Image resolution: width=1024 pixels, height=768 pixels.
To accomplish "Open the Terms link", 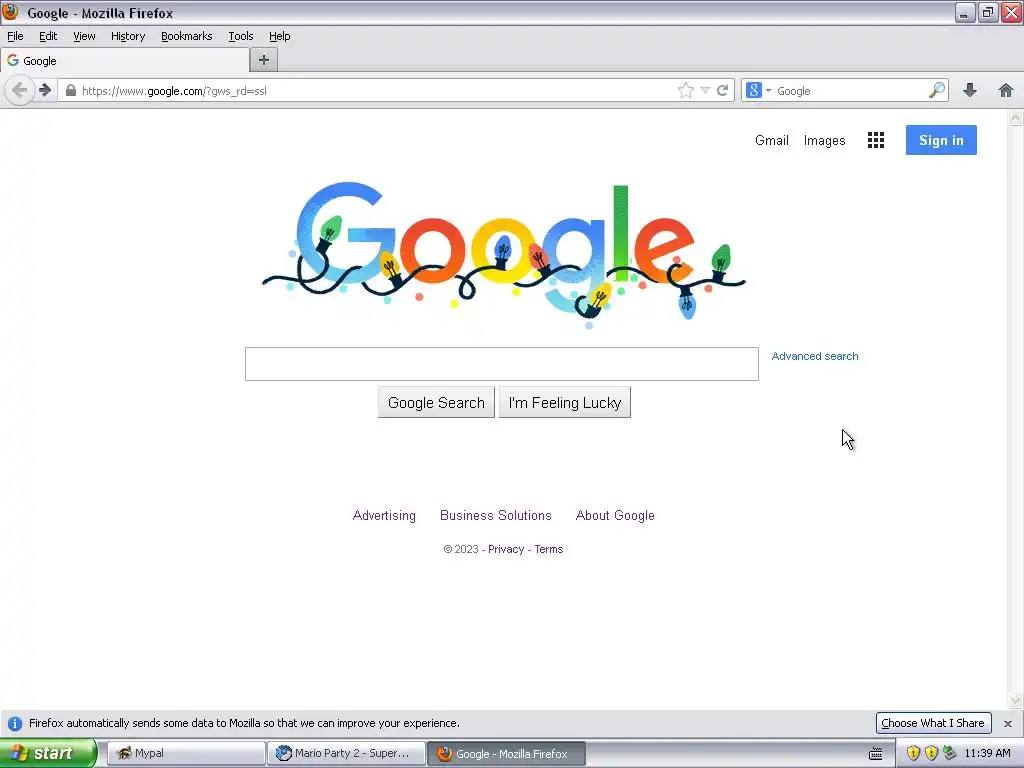I will pos(549,549).
